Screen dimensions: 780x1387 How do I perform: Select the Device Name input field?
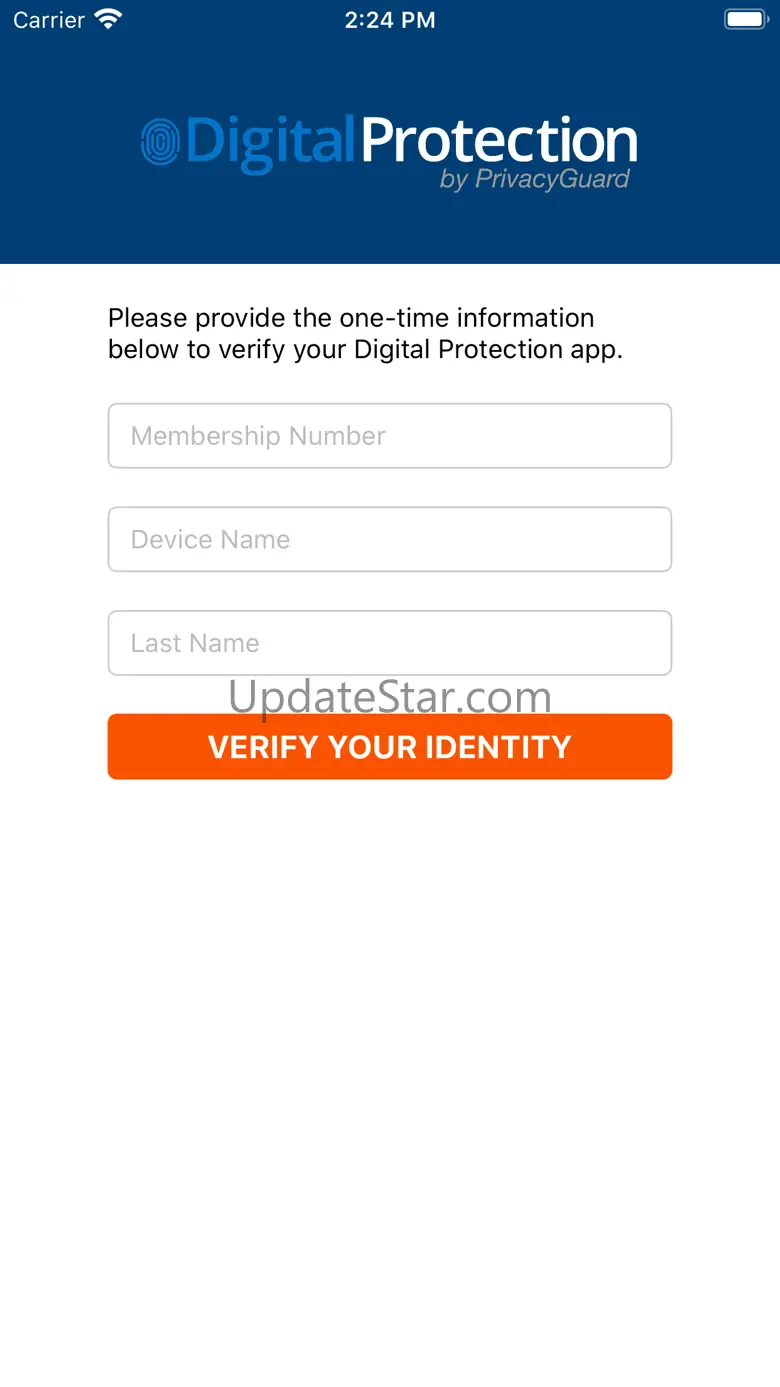[x=390, y=540]
